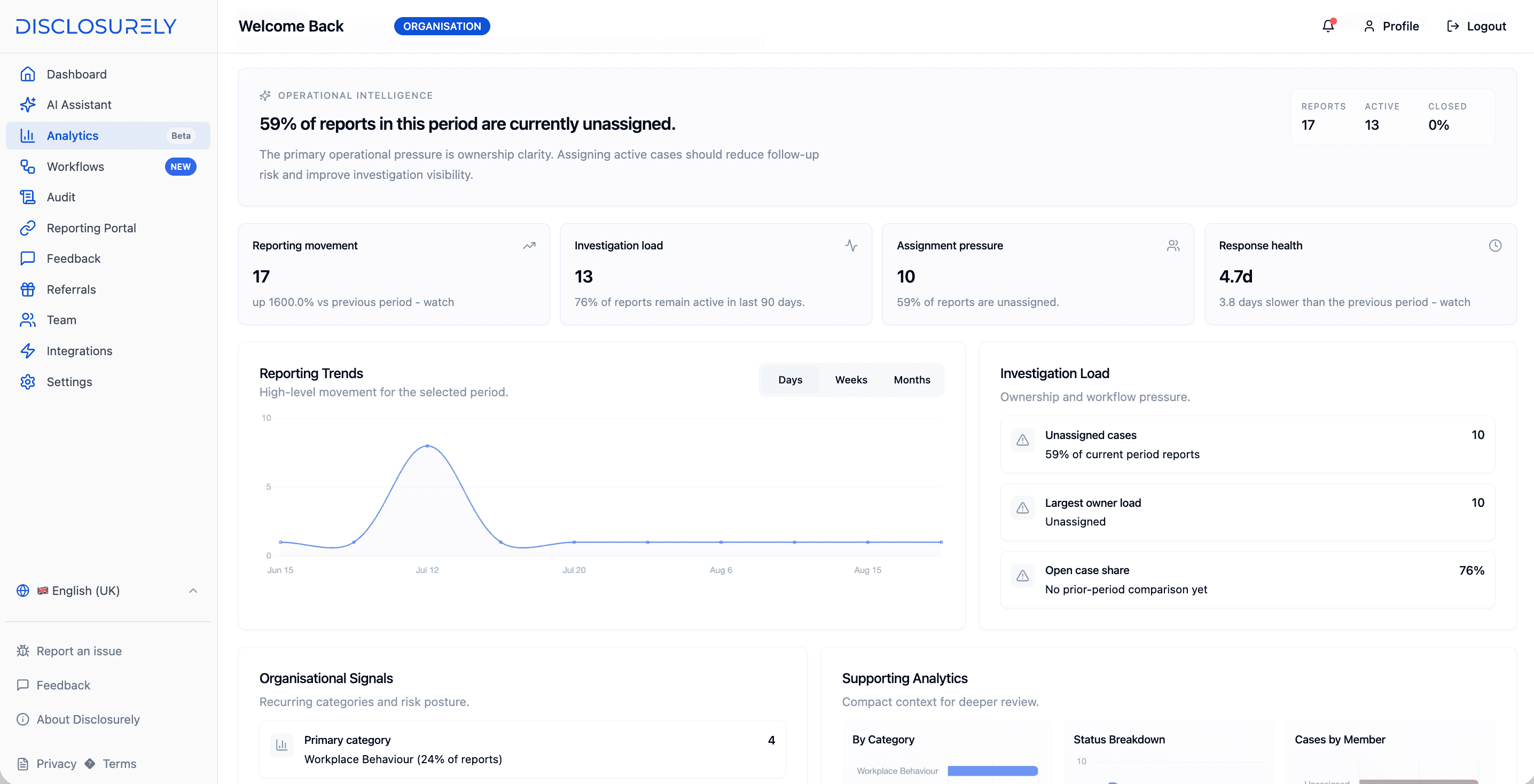Expand the English (UK) language selector
Image resolution: width=1534 pixels, height=784 pixels.
(108, 591)
